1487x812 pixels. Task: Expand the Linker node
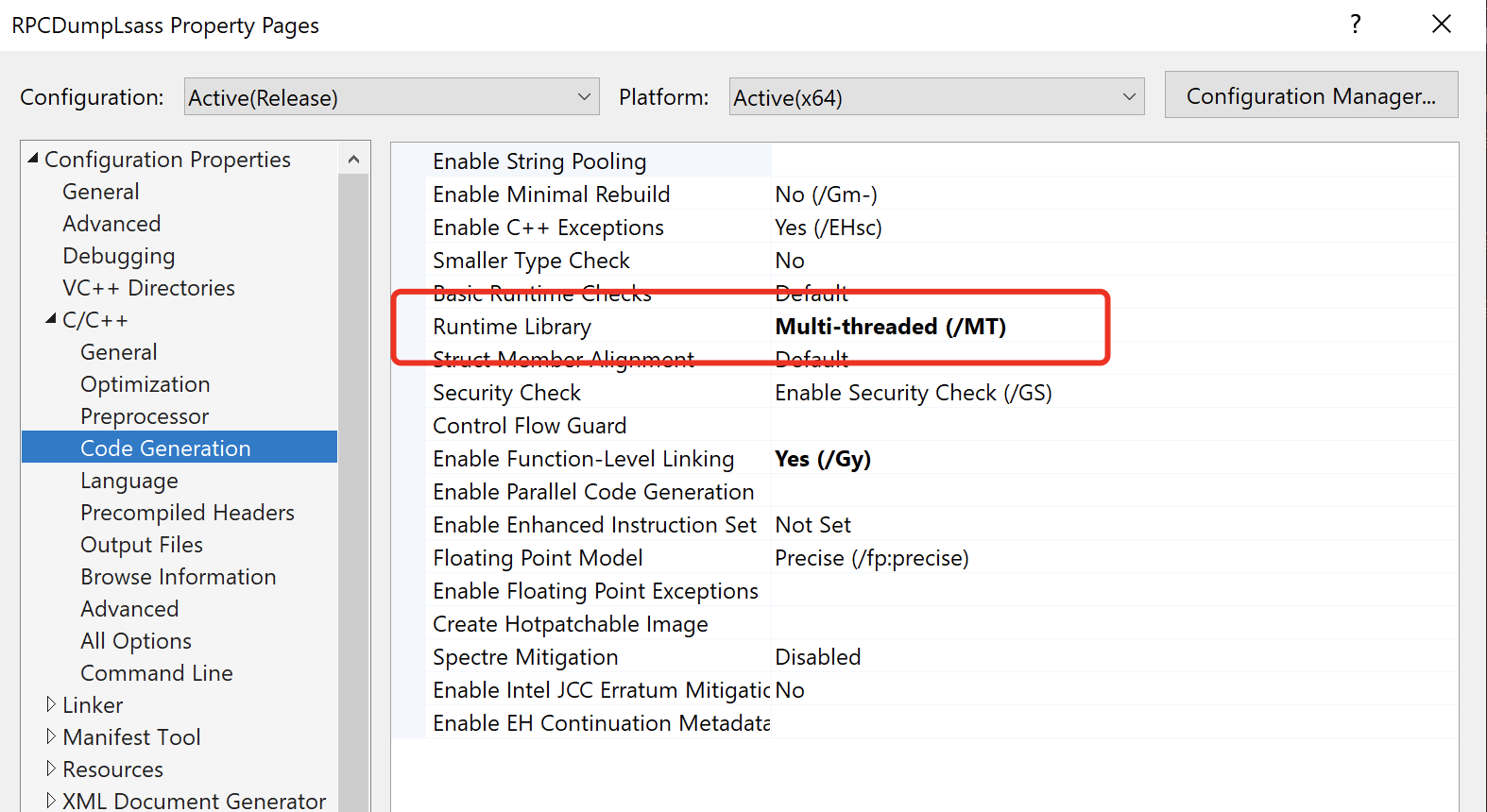click(51, 704)
